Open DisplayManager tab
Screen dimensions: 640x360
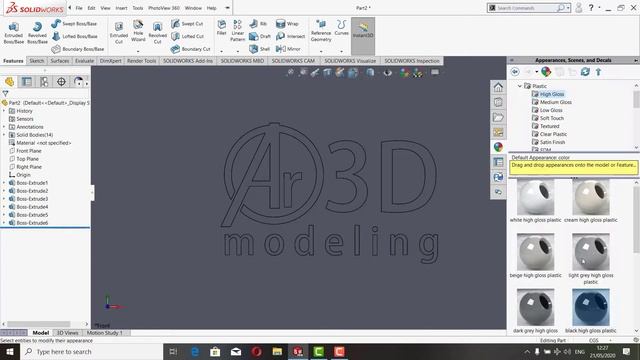tap(78, 82)
